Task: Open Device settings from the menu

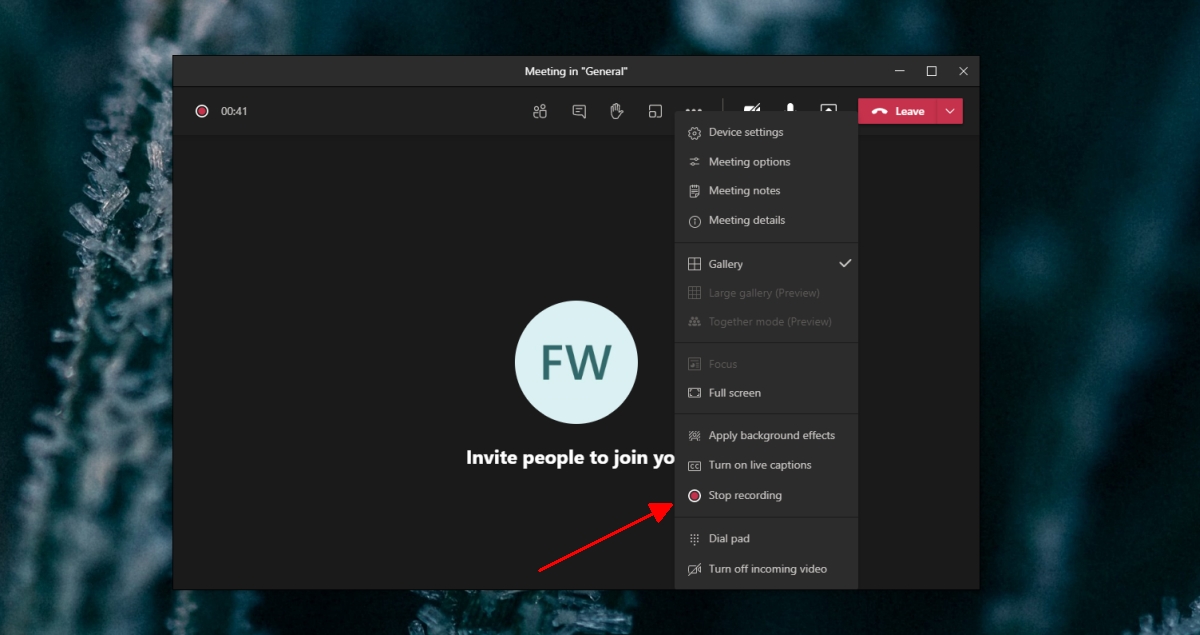Action: 766,132
